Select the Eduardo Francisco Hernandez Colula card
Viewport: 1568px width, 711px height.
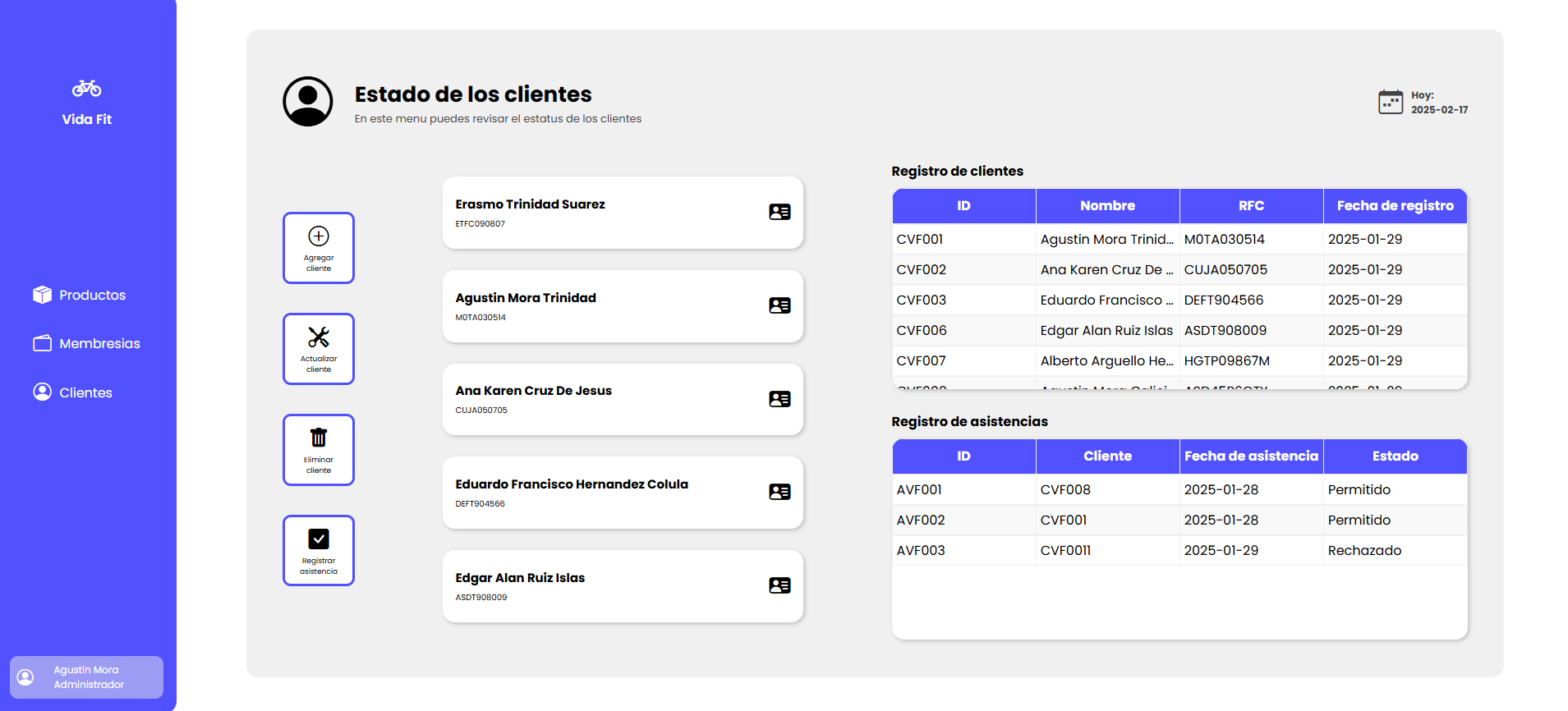[623, 493]
